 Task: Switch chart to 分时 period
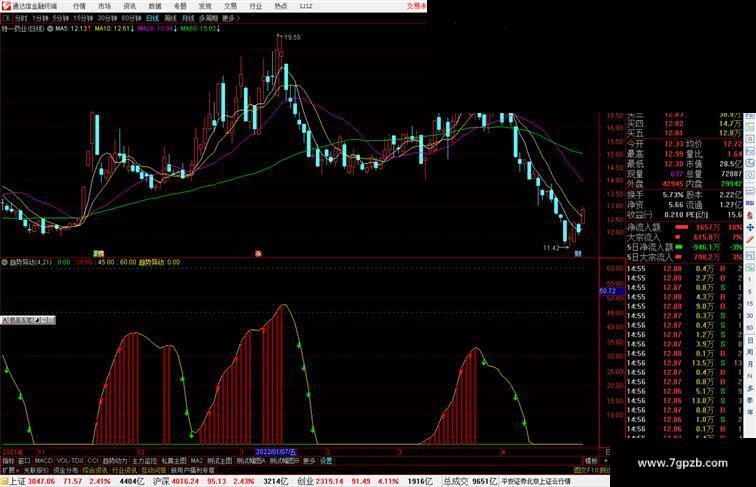click(x=21, y=18)
